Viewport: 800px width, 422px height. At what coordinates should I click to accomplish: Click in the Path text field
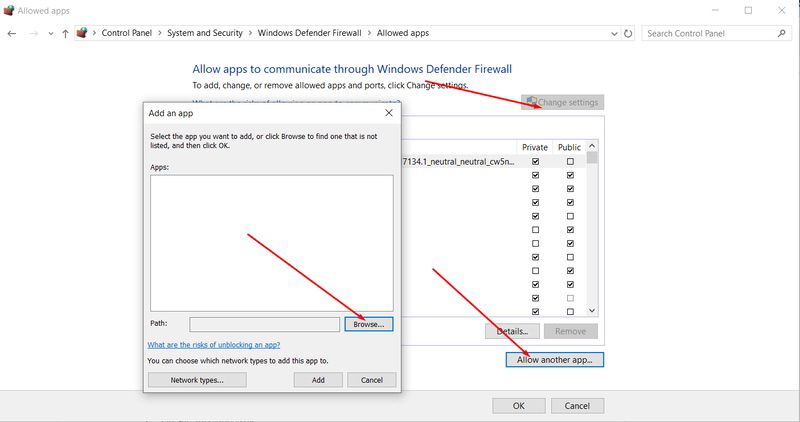point(264,324)
